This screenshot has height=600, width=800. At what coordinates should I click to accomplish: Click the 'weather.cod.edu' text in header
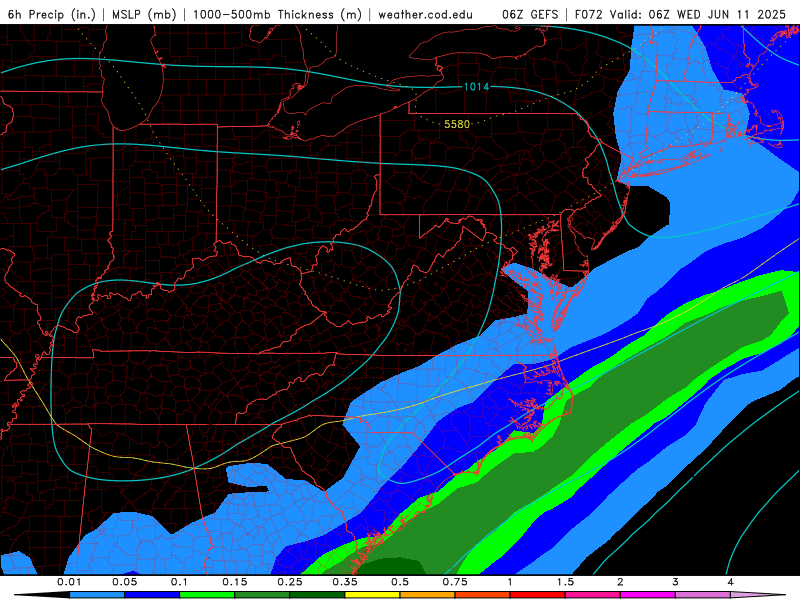pyautogui.click(x=425, y=14)
